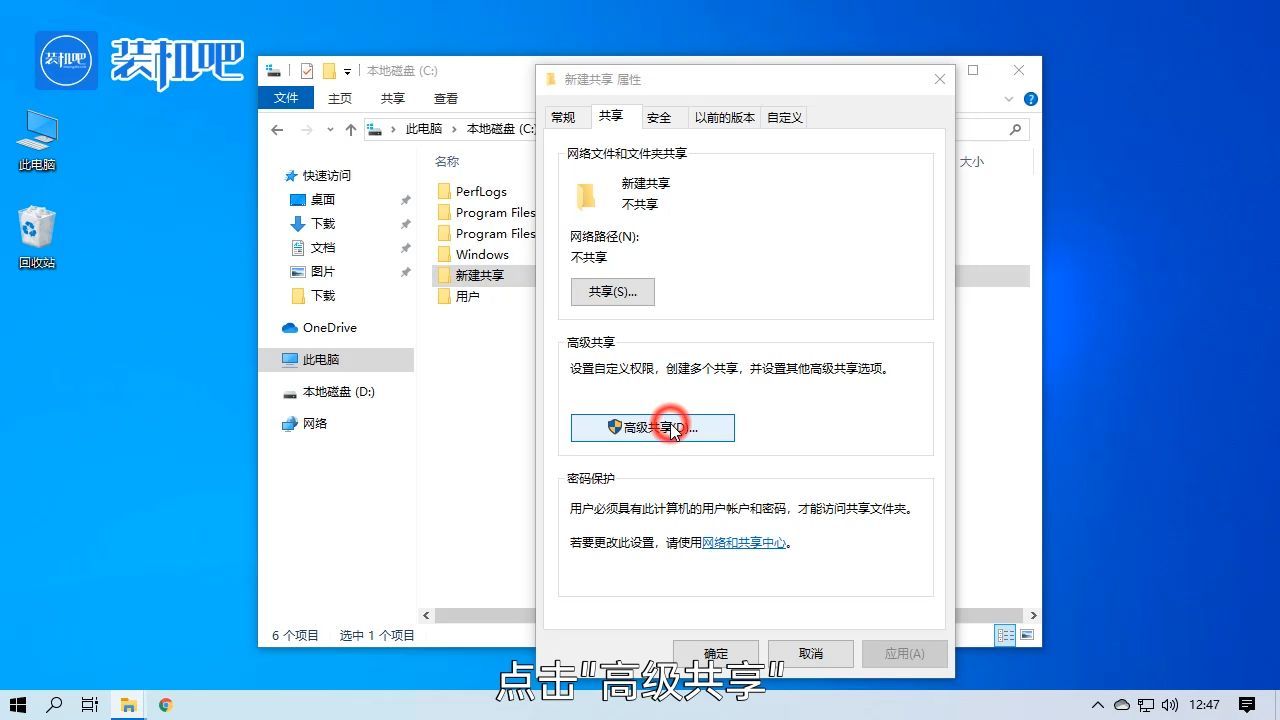Click the 高级共享 button

(x=652, y=427)
